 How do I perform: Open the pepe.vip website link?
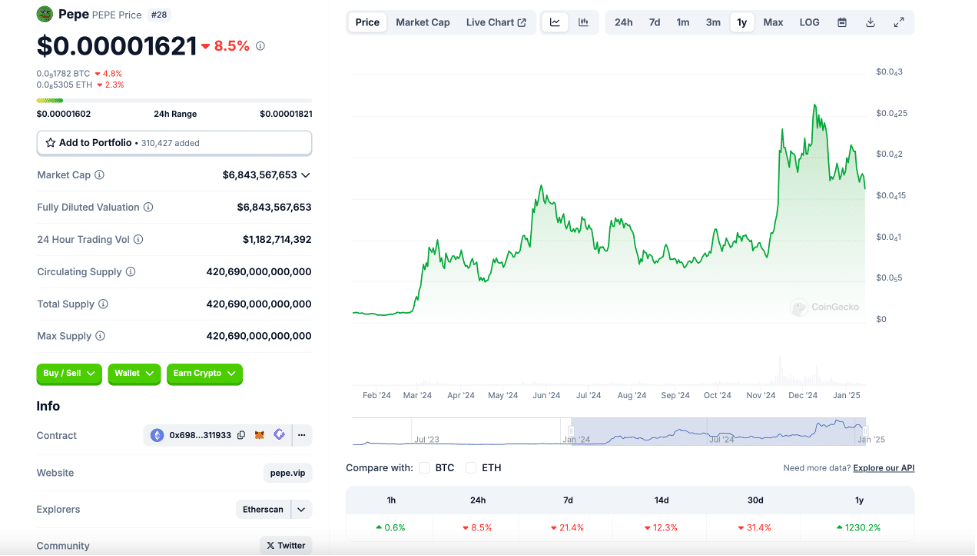[x=287, y=473]
